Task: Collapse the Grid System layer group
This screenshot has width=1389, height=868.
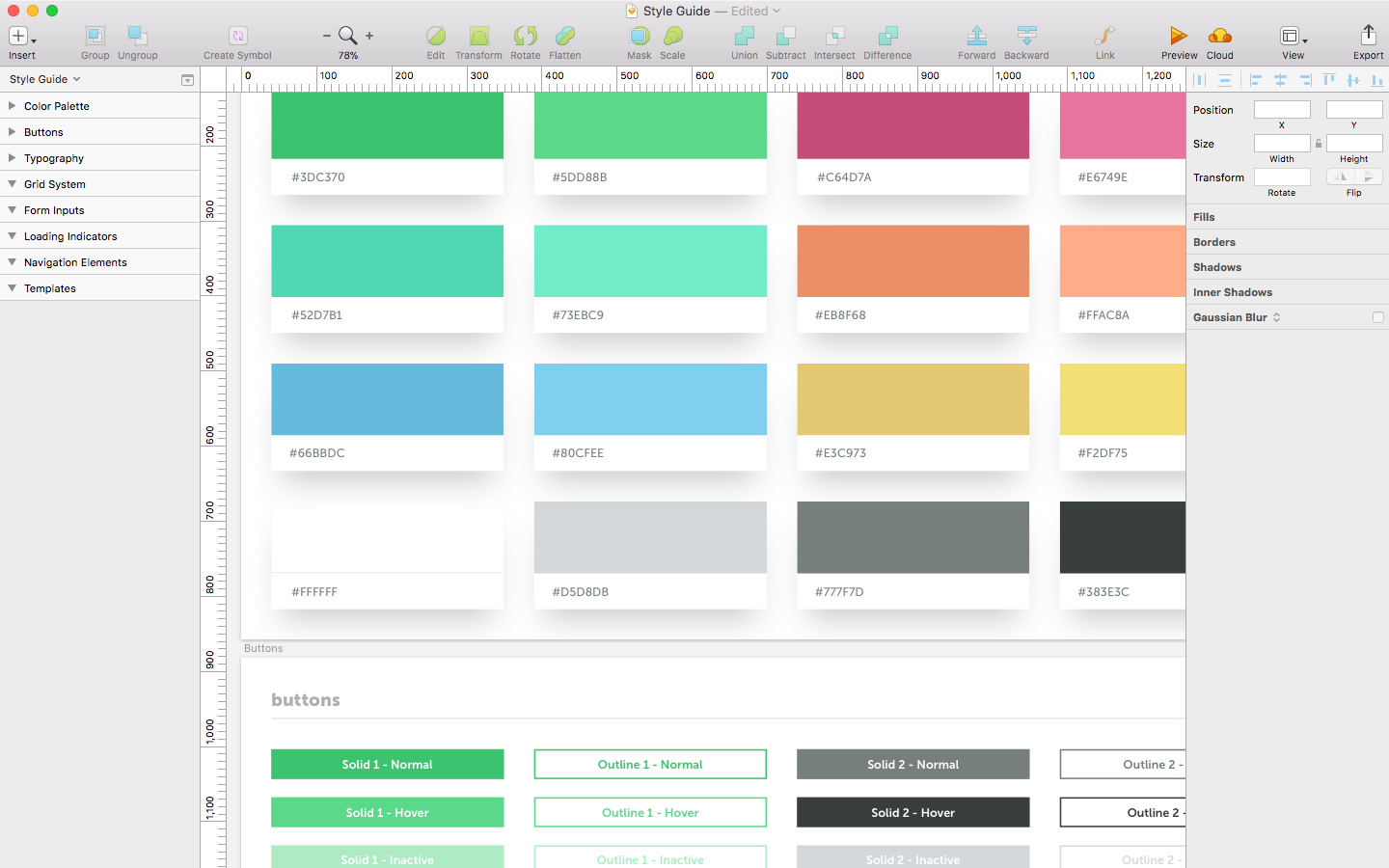Action: tap(12, 184)
